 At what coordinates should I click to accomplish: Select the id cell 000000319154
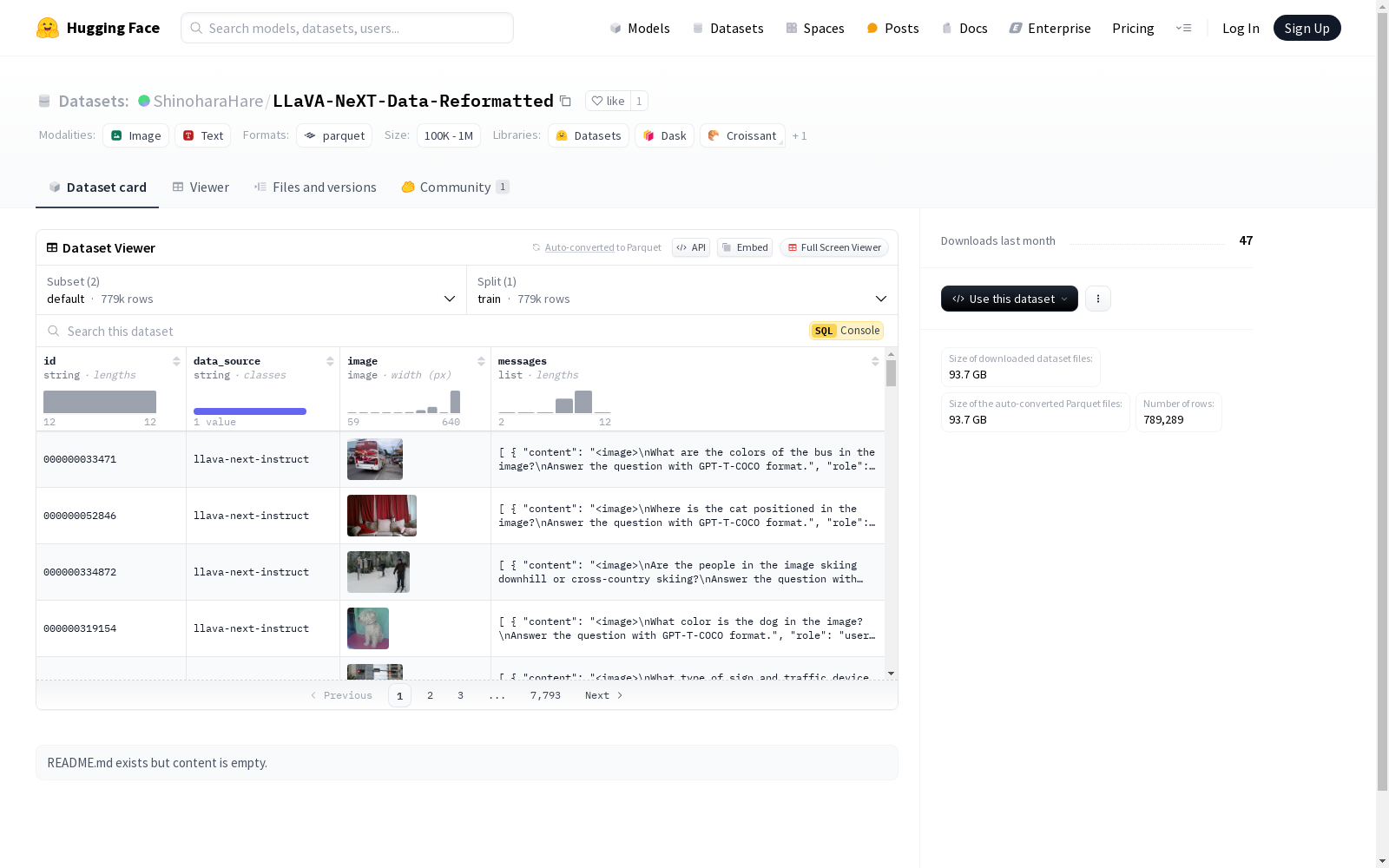[x=111, y=628]
